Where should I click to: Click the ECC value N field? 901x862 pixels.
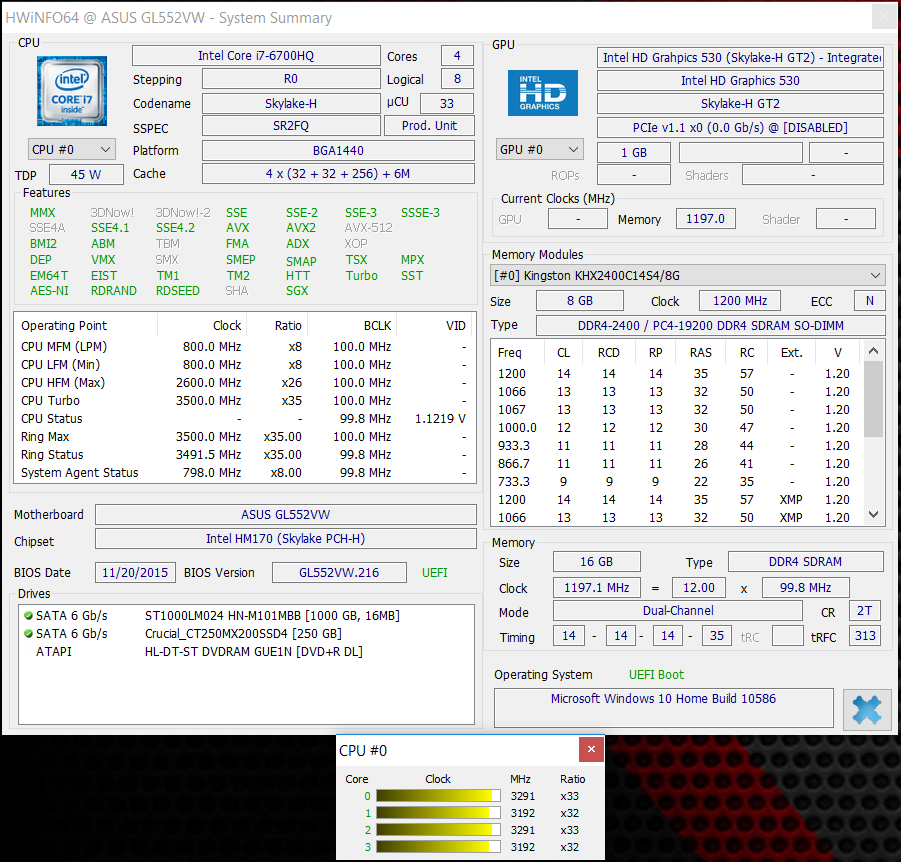coord(870,301)
